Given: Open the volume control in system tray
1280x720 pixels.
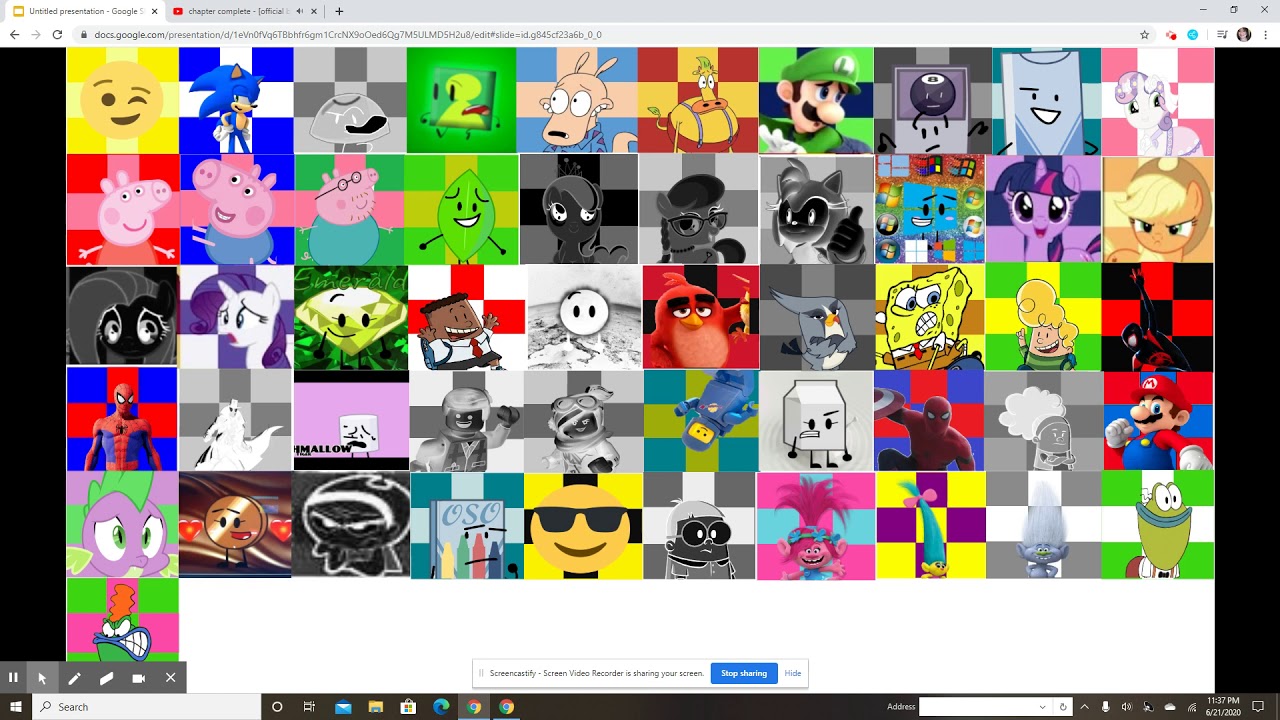Looking at the screenshot, I should [x=1127, y=706].
